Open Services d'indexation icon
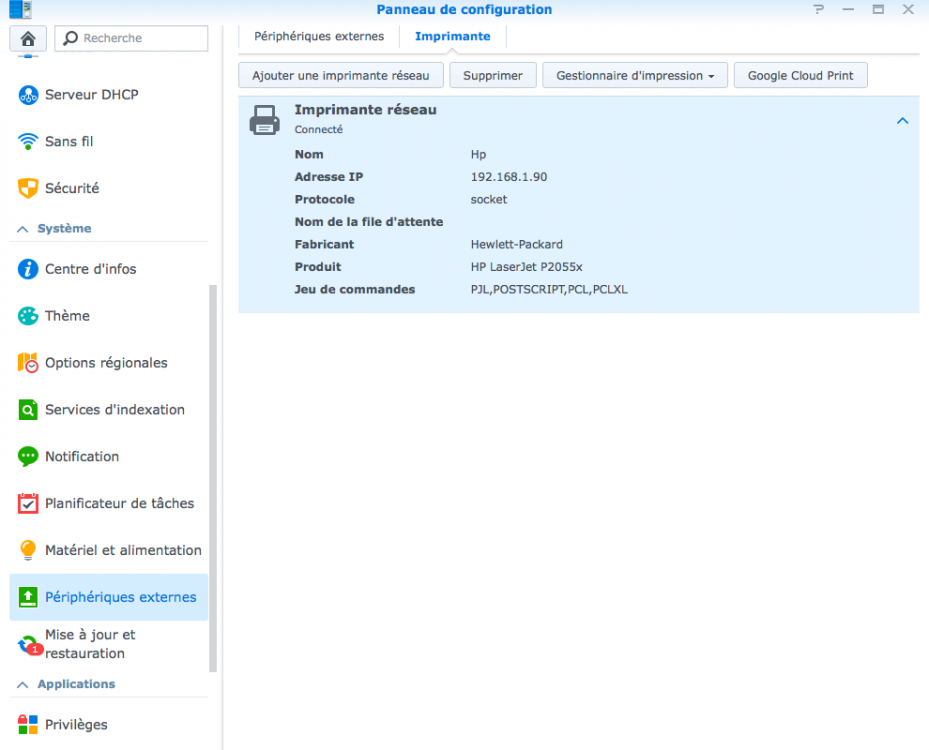Viewport: 929px width, 750px height. pyautogui.click(x=28, y=409)
